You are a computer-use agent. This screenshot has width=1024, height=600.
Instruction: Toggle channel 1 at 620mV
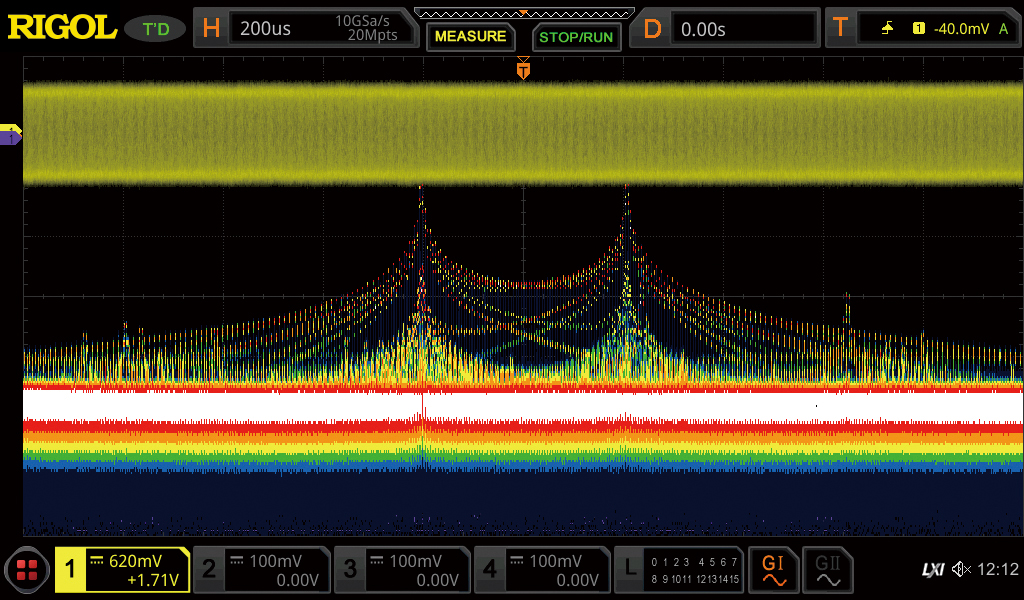tap(122, 570)
